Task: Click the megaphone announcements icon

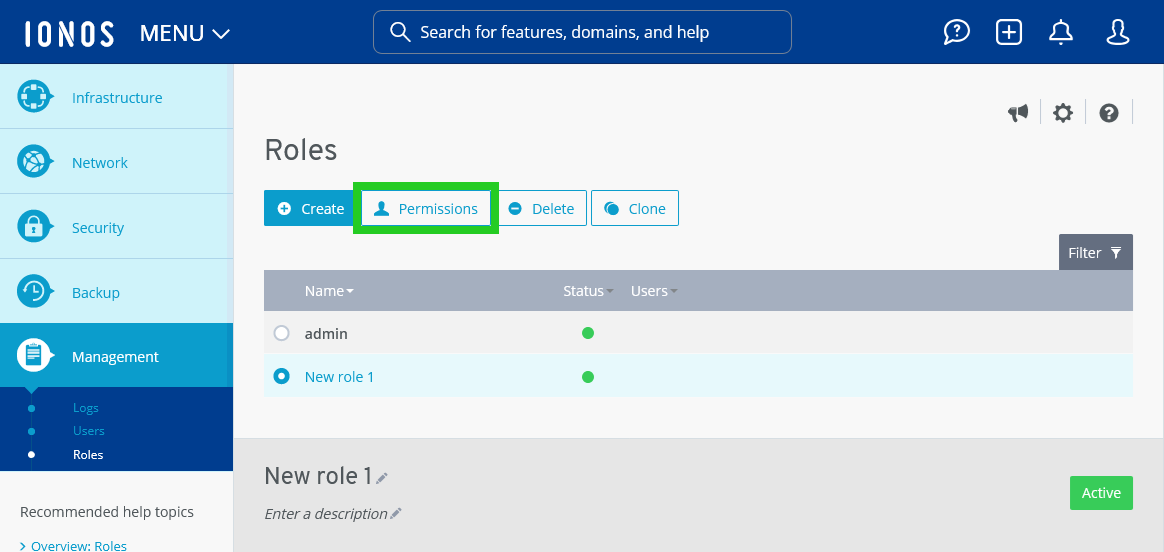Action: click(x=1018, y=113)
